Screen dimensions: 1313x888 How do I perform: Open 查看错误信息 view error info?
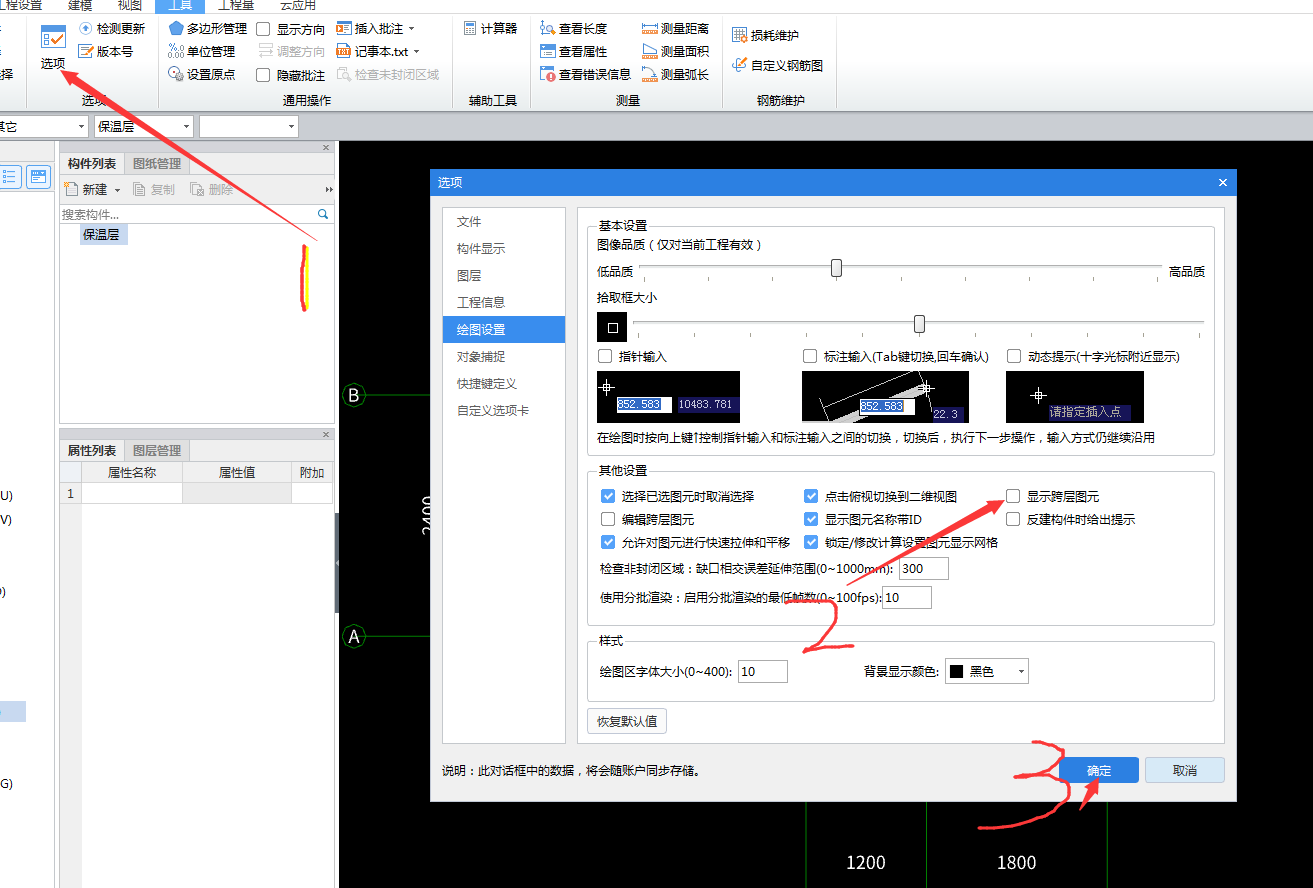click(x=585, y=74)
